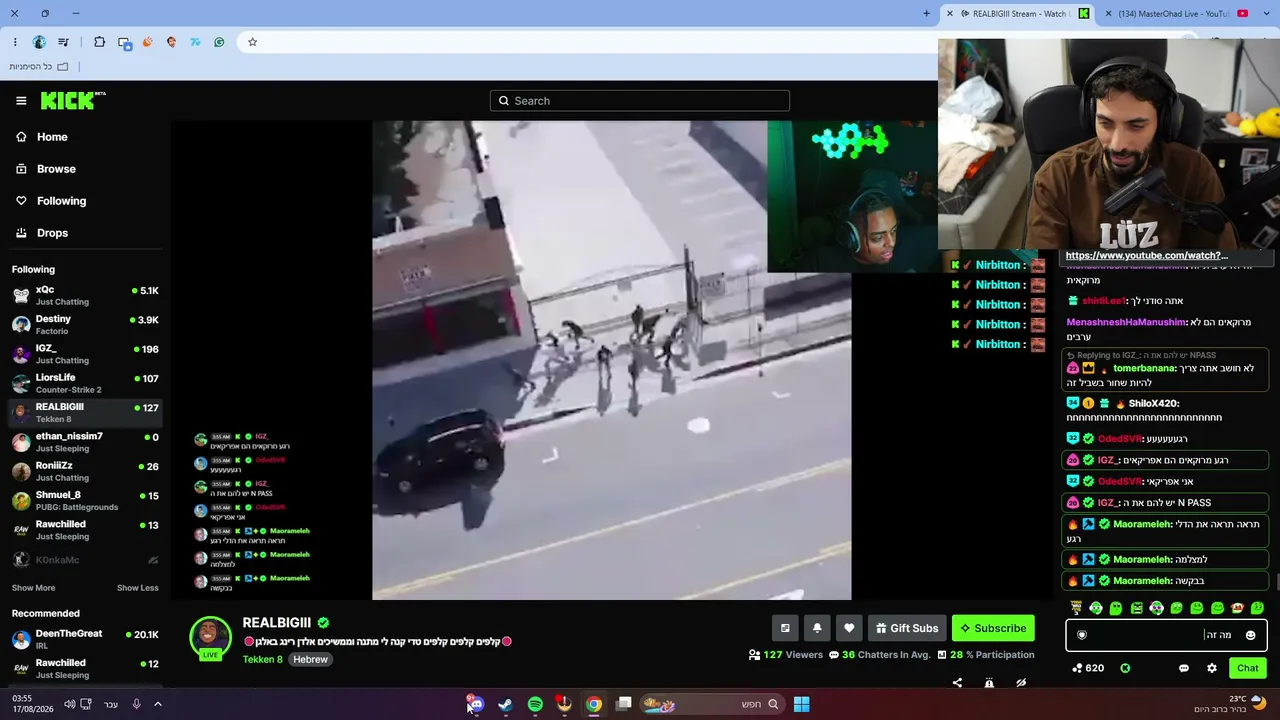
Task: Click the chat bubble icon beside the gear
Action: coord(1184,668)
